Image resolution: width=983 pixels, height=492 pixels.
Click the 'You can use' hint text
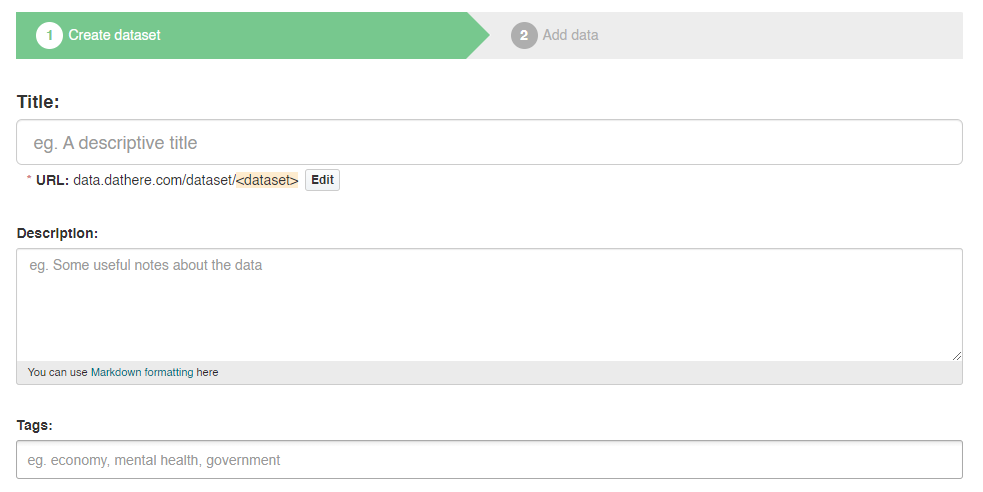pos(58,373)
